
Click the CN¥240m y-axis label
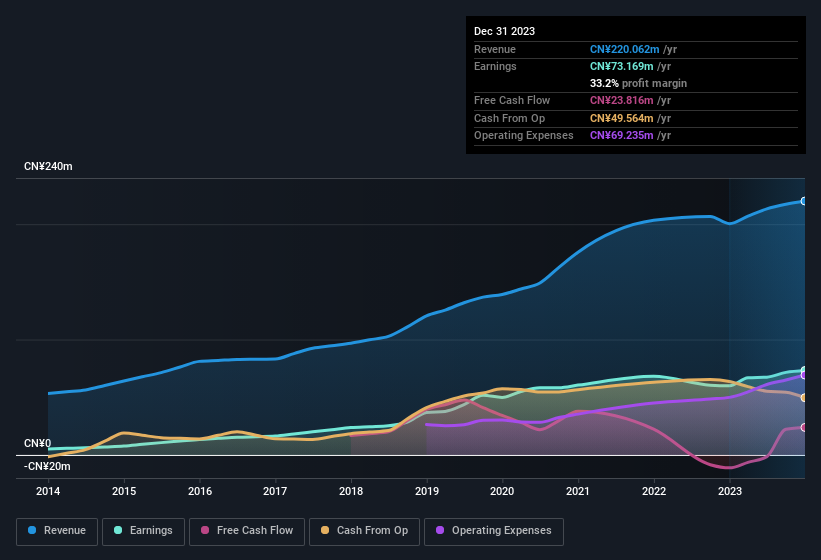pos(48,166)
